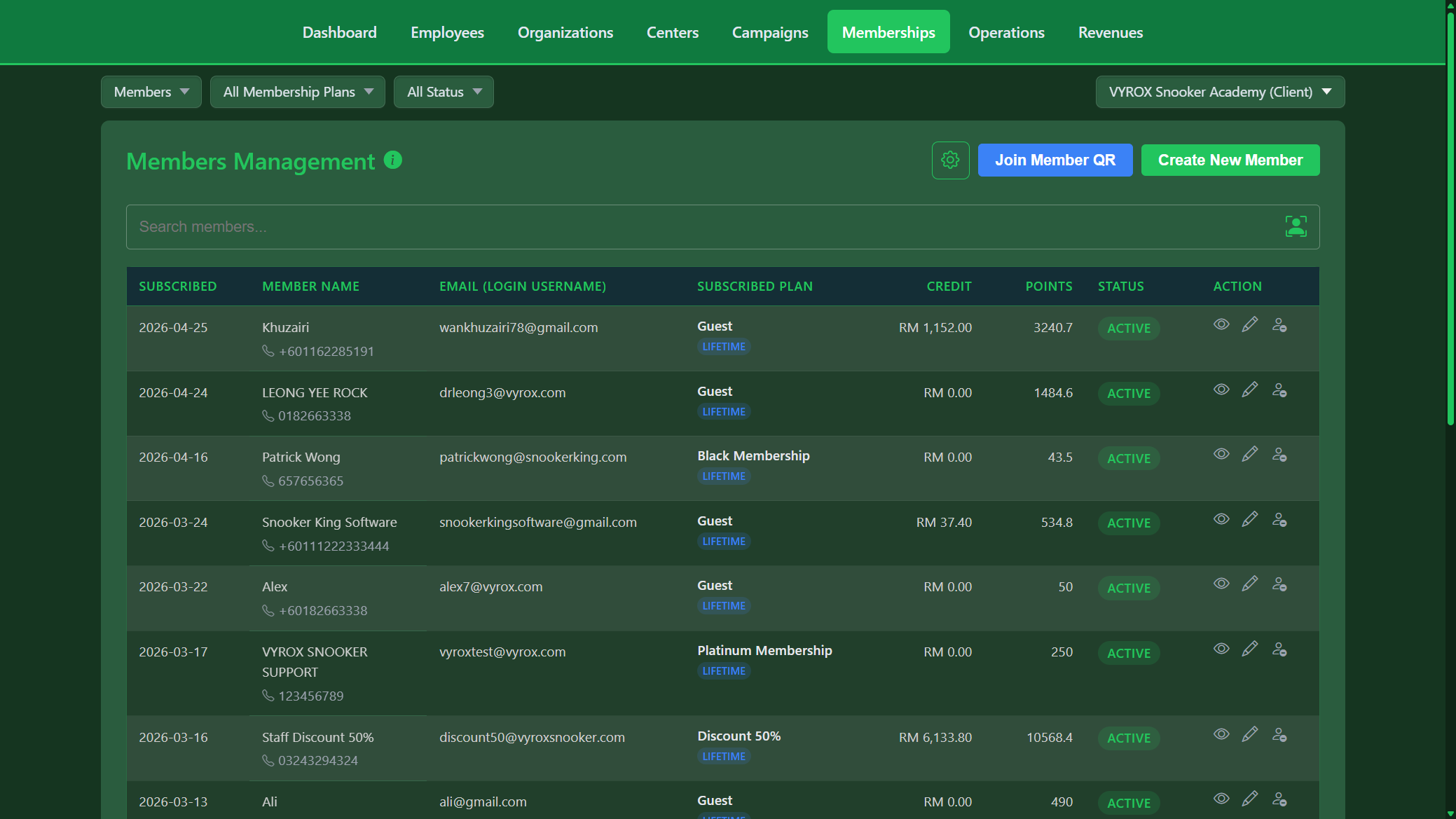View details of member Ali
The height and width of the screenshot is (819, 1456).
1221,799
